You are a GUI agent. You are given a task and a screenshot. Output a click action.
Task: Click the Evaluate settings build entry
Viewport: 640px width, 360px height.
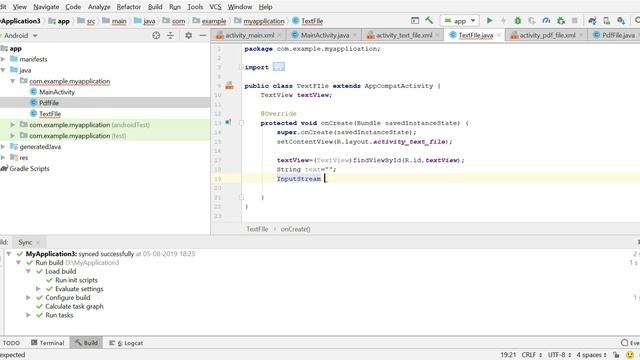click(79, 289)
